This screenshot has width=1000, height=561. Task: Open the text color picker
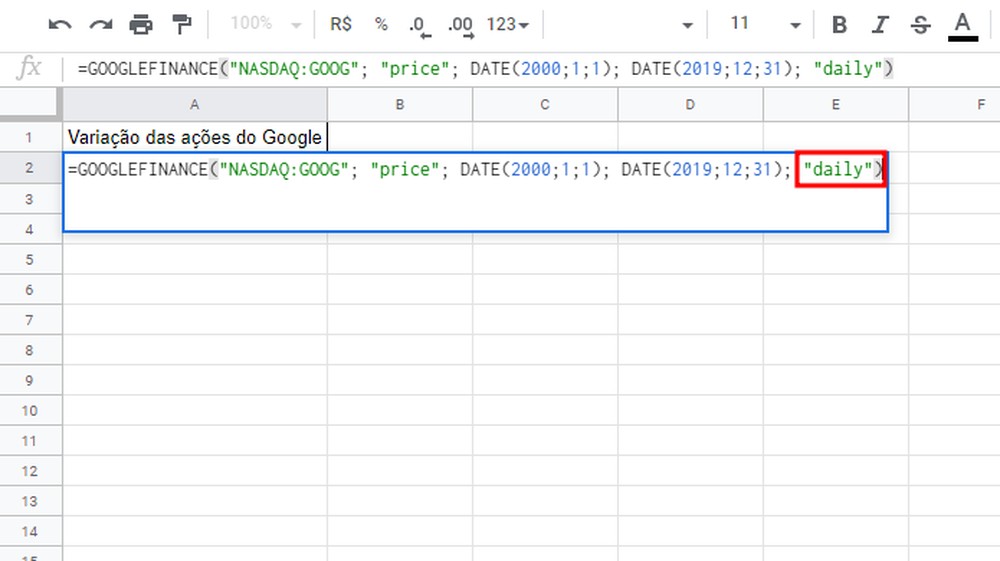click(x=962, y=26)
